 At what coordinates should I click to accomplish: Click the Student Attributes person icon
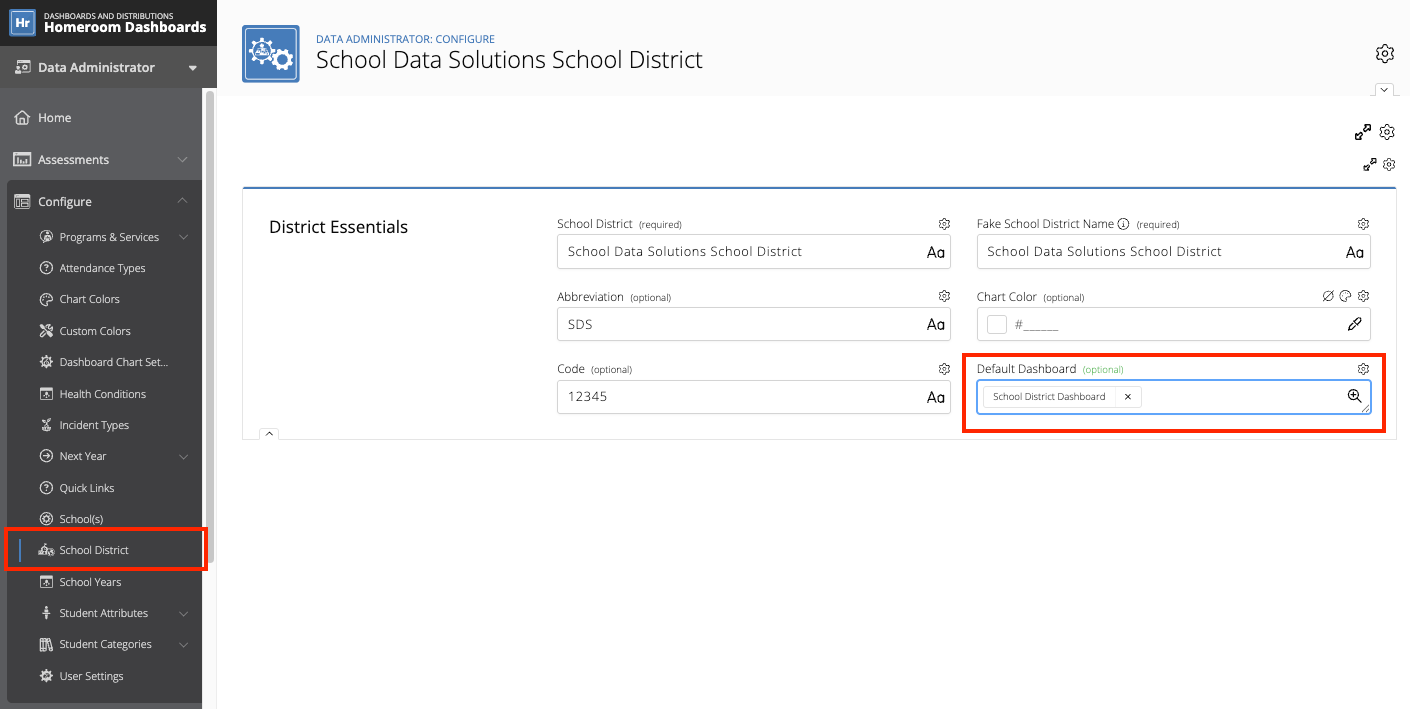tap(46, 613)
